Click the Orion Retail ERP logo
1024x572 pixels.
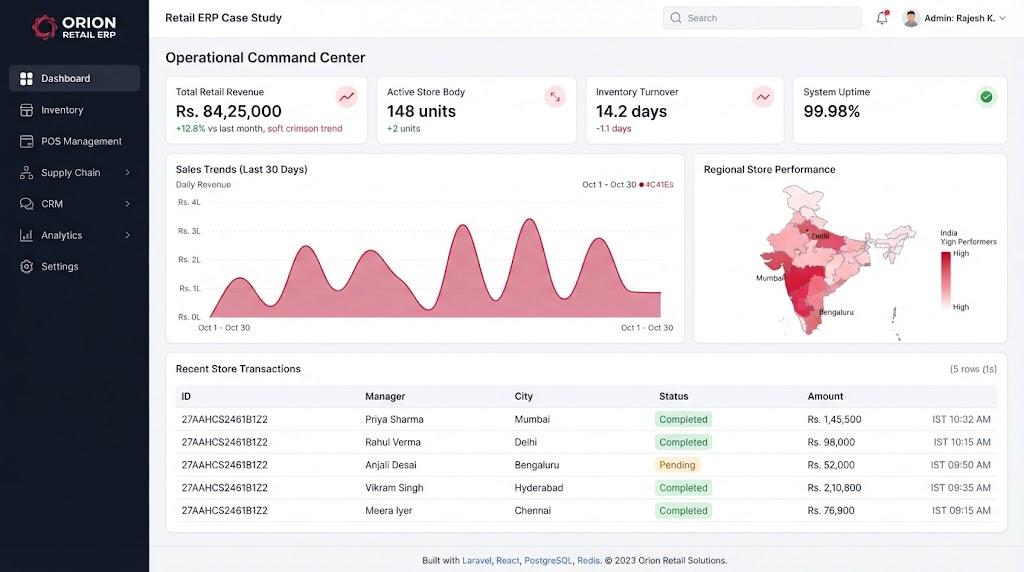[74, 27]
